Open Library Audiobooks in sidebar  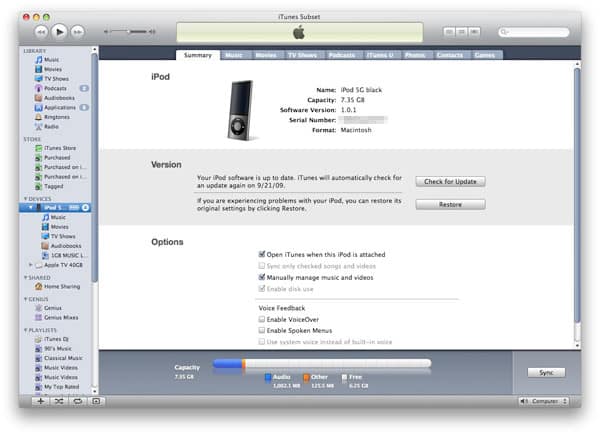[x=59, y=98]
